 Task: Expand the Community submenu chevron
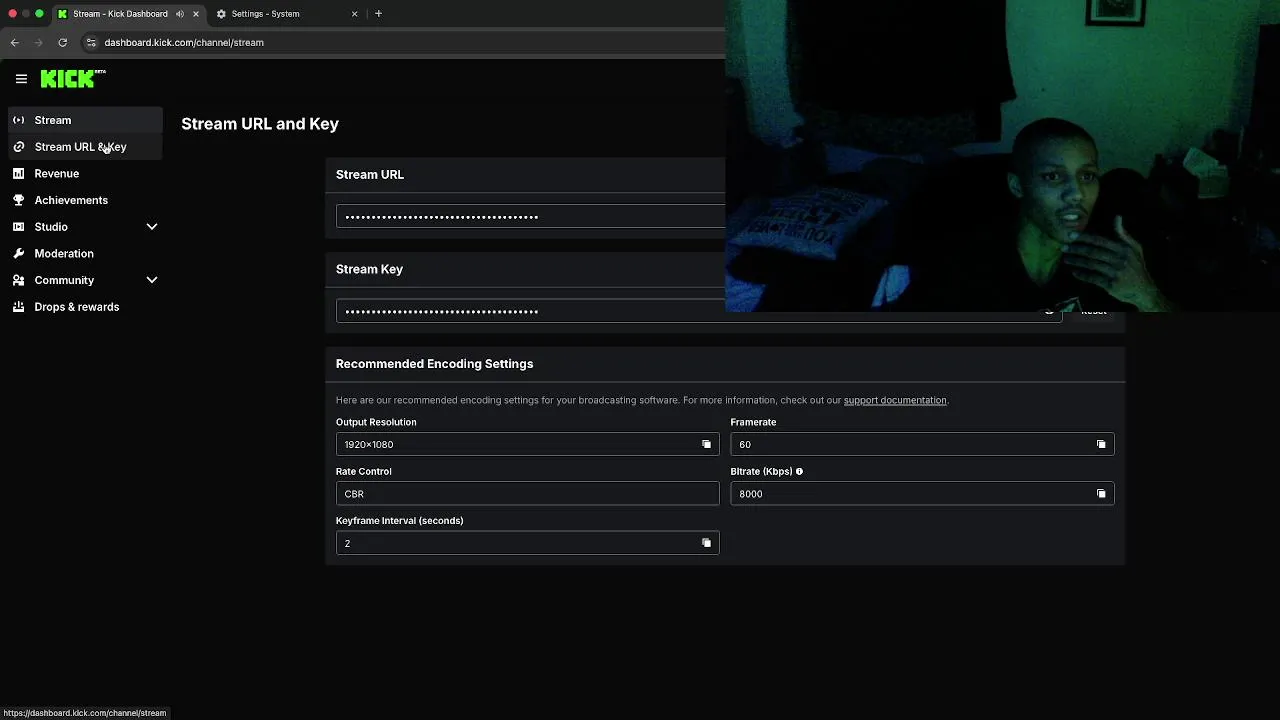[x=152, y=280]
